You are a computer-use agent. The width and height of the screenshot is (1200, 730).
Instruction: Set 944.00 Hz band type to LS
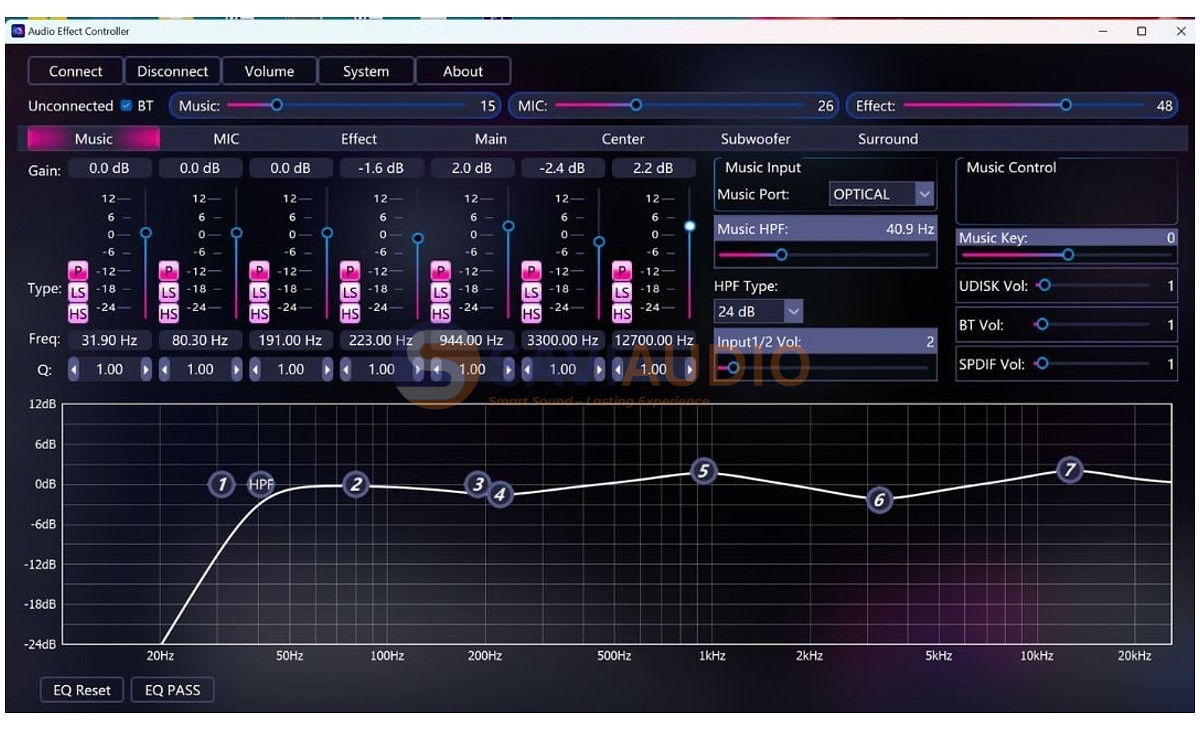pos(440,292)
